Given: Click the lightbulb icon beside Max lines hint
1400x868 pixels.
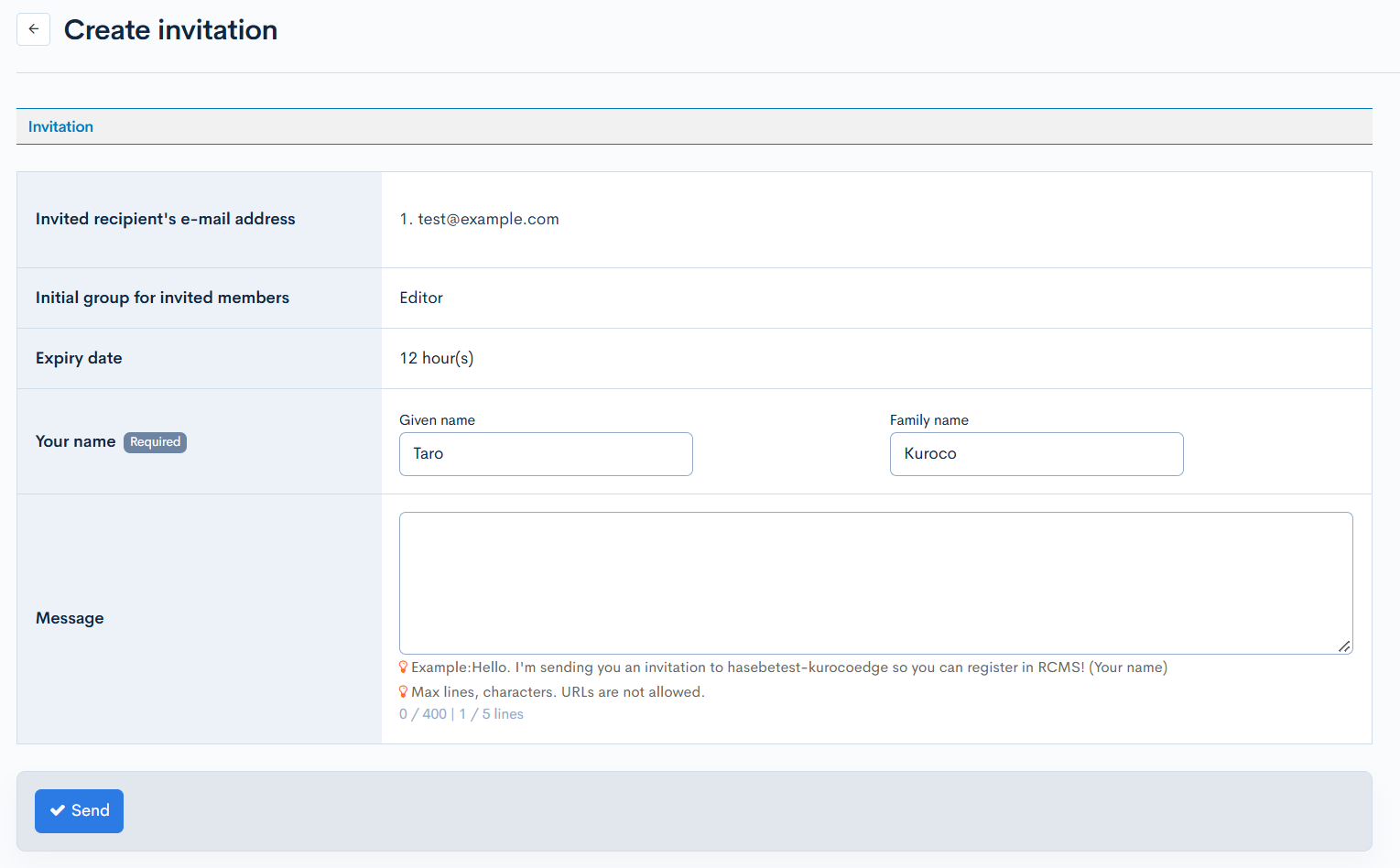Looking at the screenshot, I should [x=403, y=692].
